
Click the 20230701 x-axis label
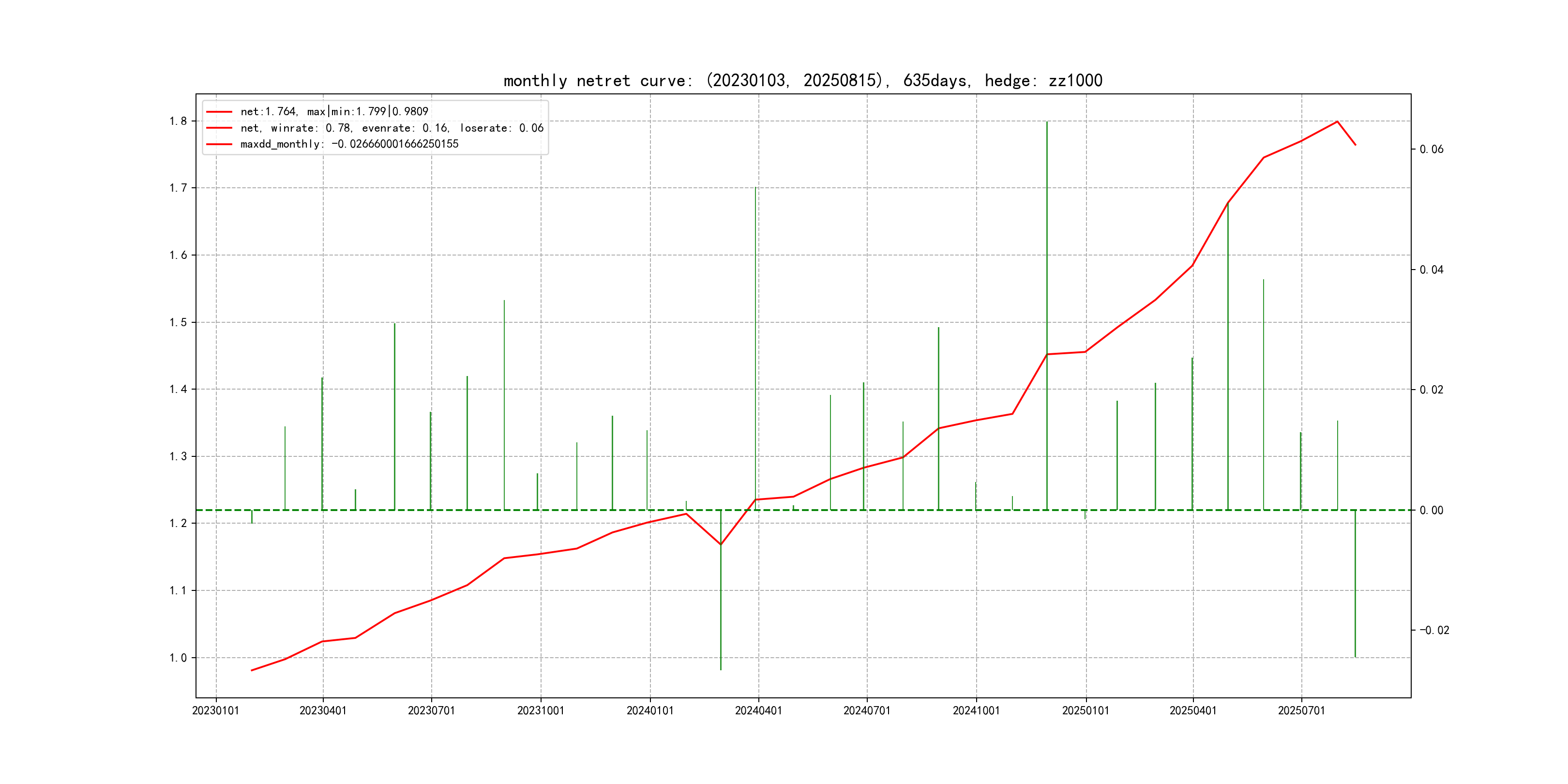431,711
